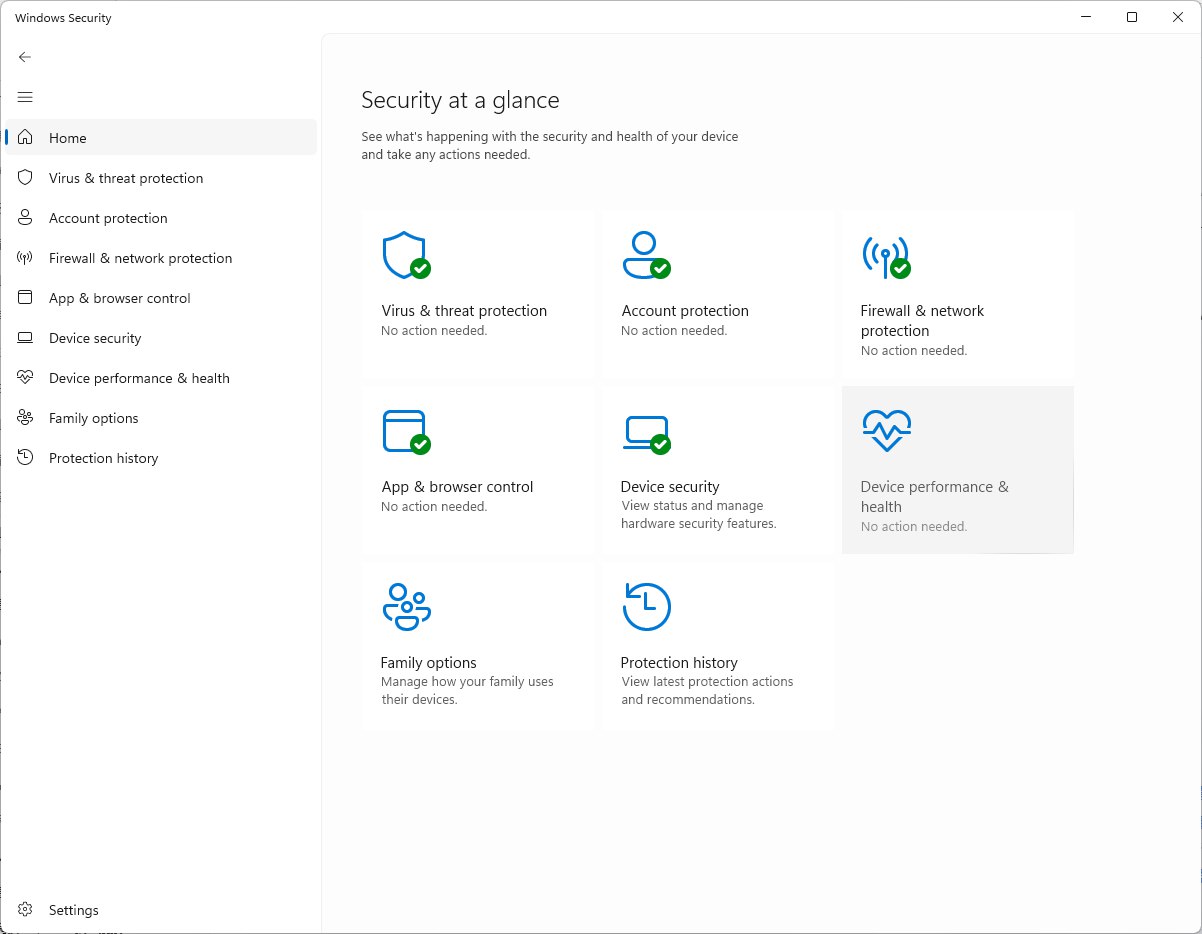Go to Firewall & network protection in sidebar
The height and width of the screenshot is (934, 1202).
point(161,257)
